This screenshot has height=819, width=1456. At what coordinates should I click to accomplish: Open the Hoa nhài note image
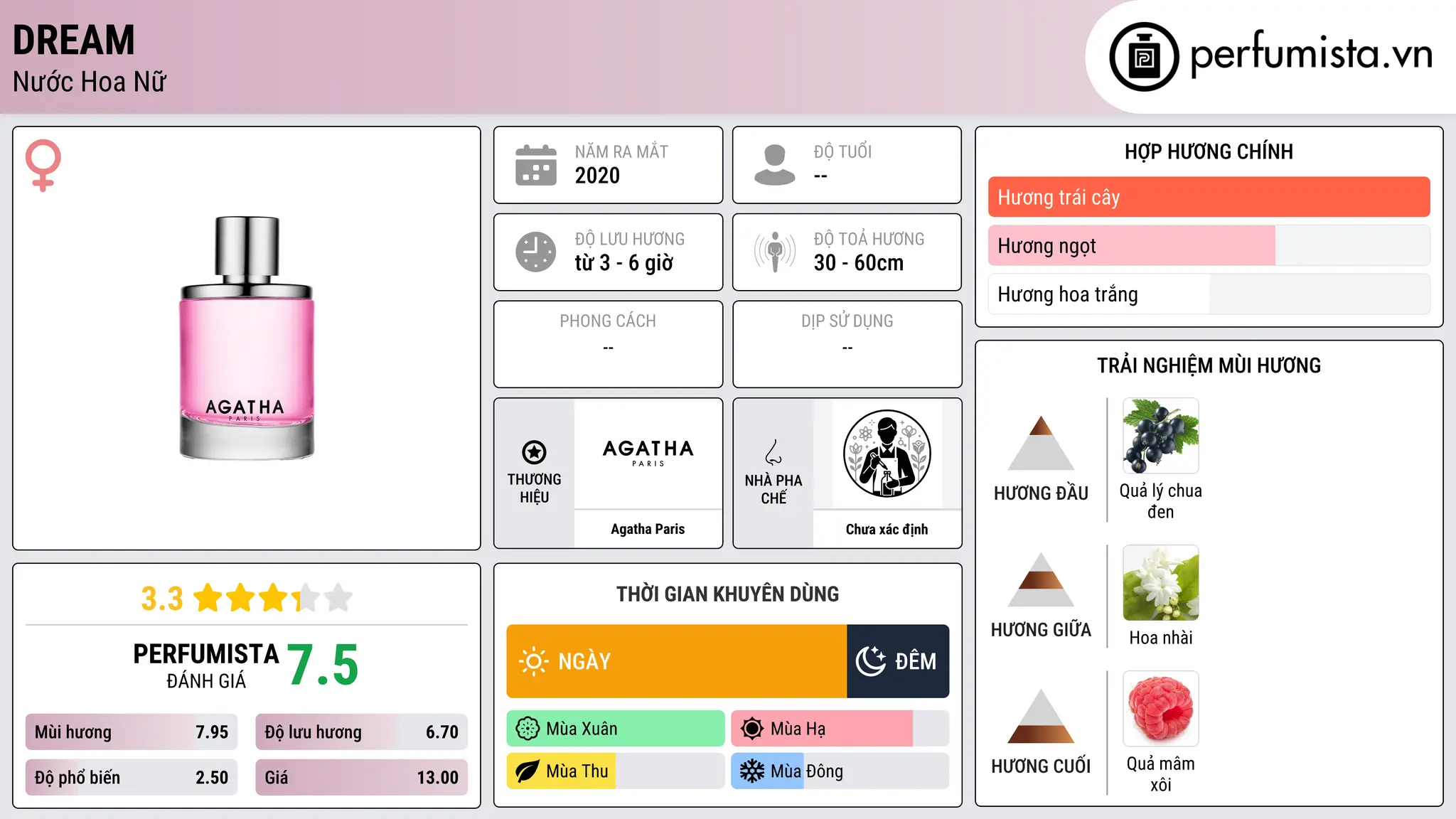click(1161, 583)
